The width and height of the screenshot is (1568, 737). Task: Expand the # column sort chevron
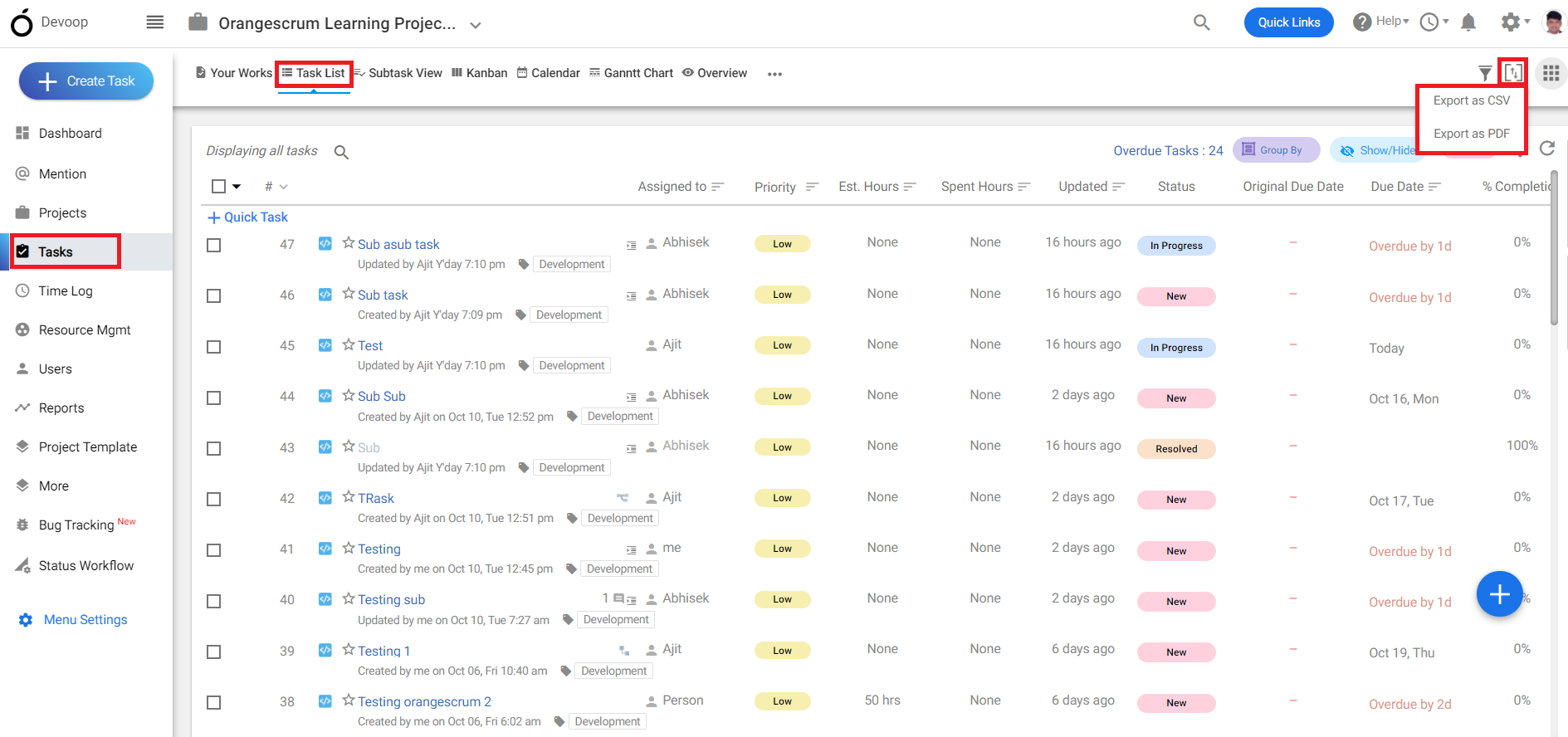(x=284, y=187)
